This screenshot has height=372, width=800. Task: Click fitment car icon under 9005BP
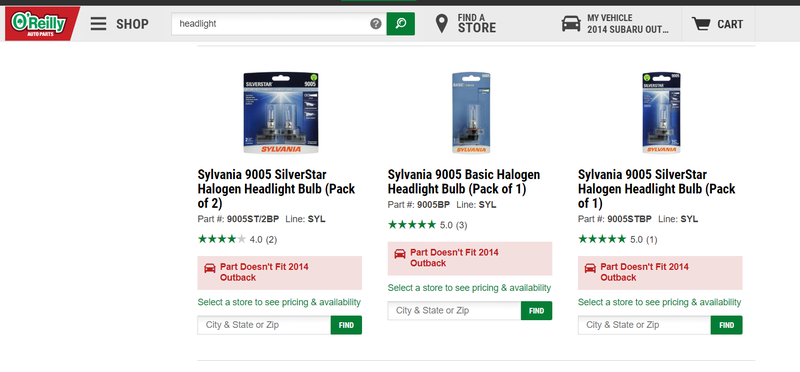click(400, 253)
